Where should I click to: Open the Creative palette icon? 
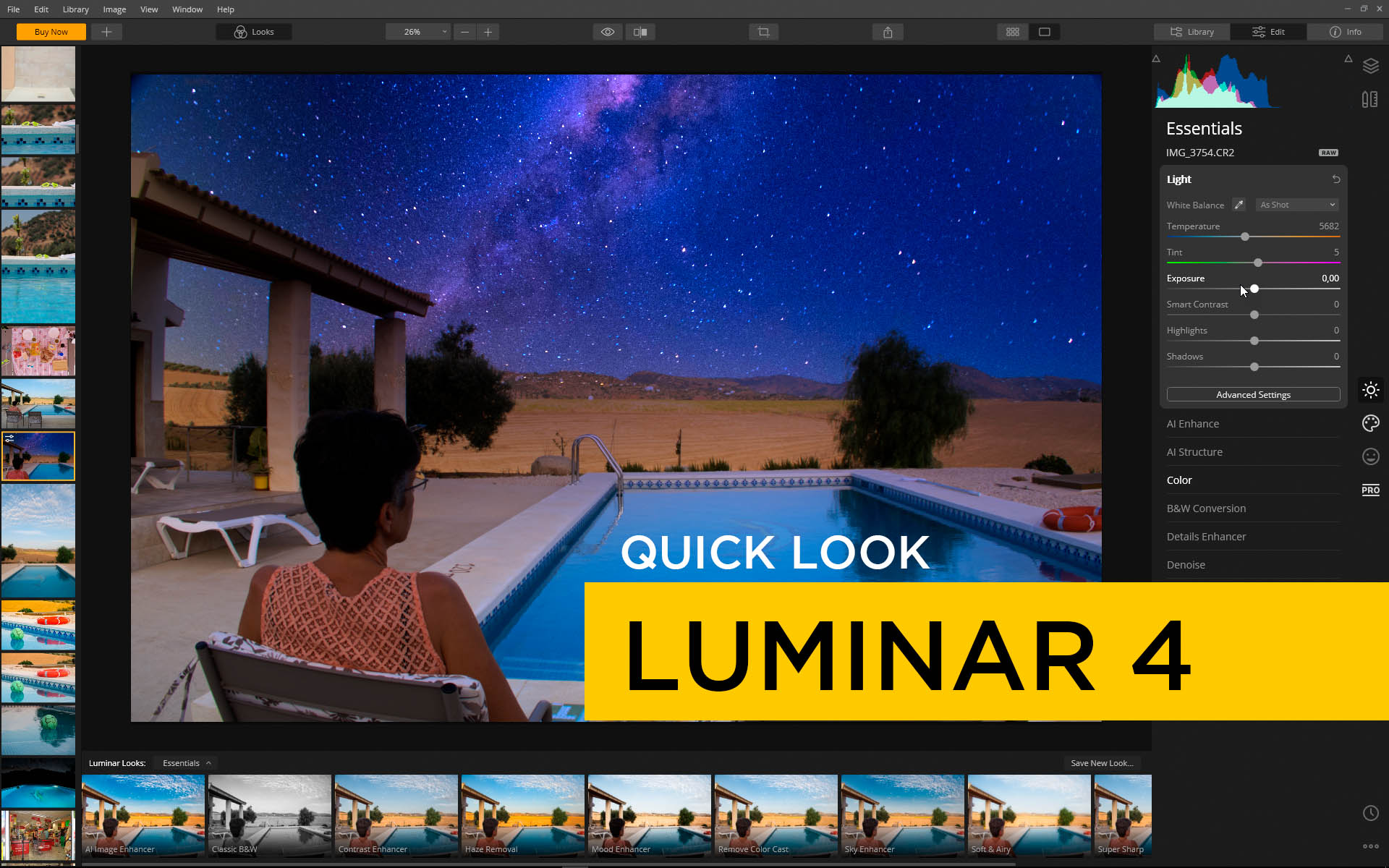[1370, 423]
